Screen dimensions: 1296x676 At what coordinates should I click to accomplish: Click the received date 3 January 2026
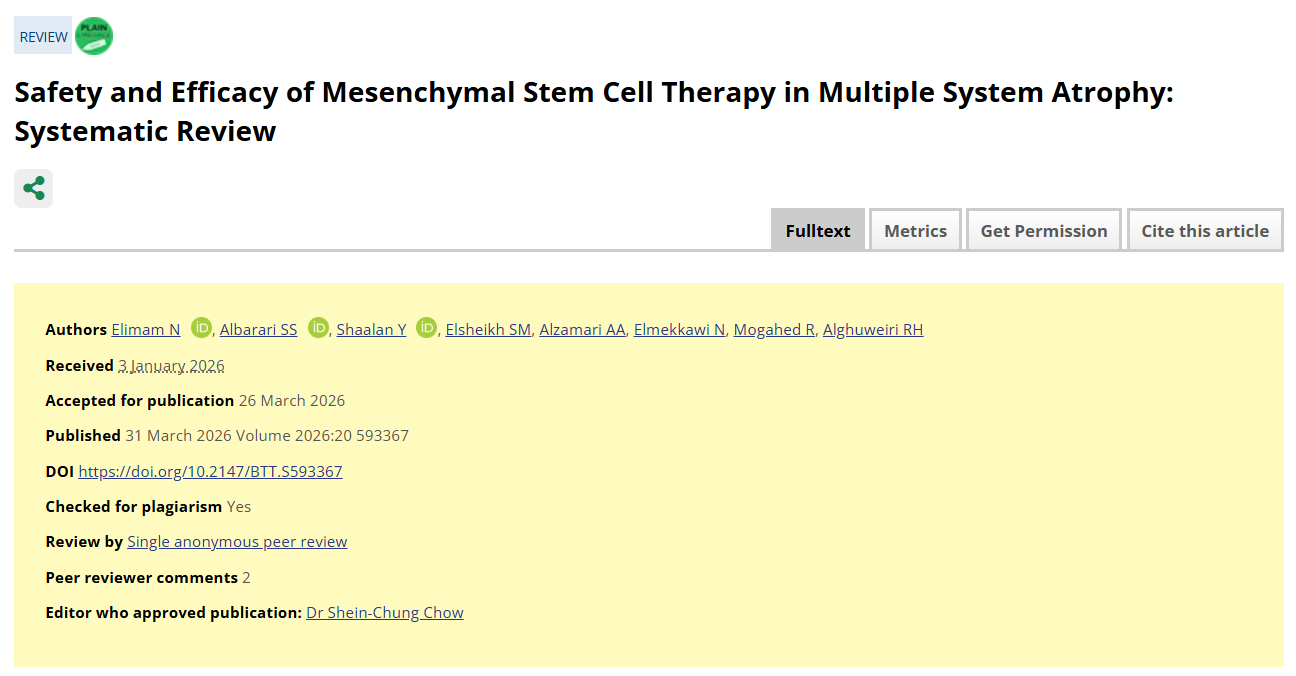pos(171,366)
